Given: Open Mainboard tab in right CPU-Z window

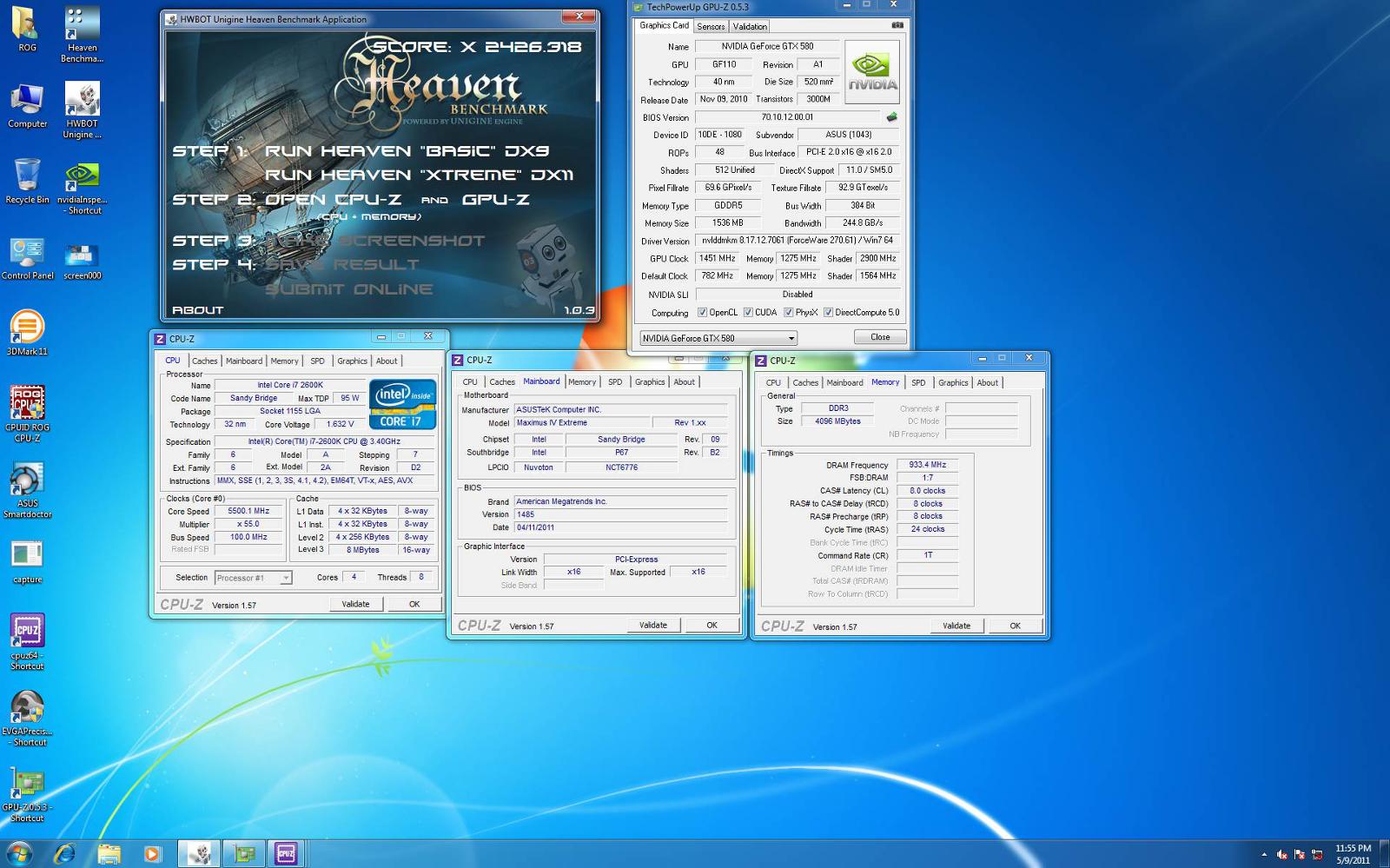Looking at the screenshot, I should [x=844, y=382].
